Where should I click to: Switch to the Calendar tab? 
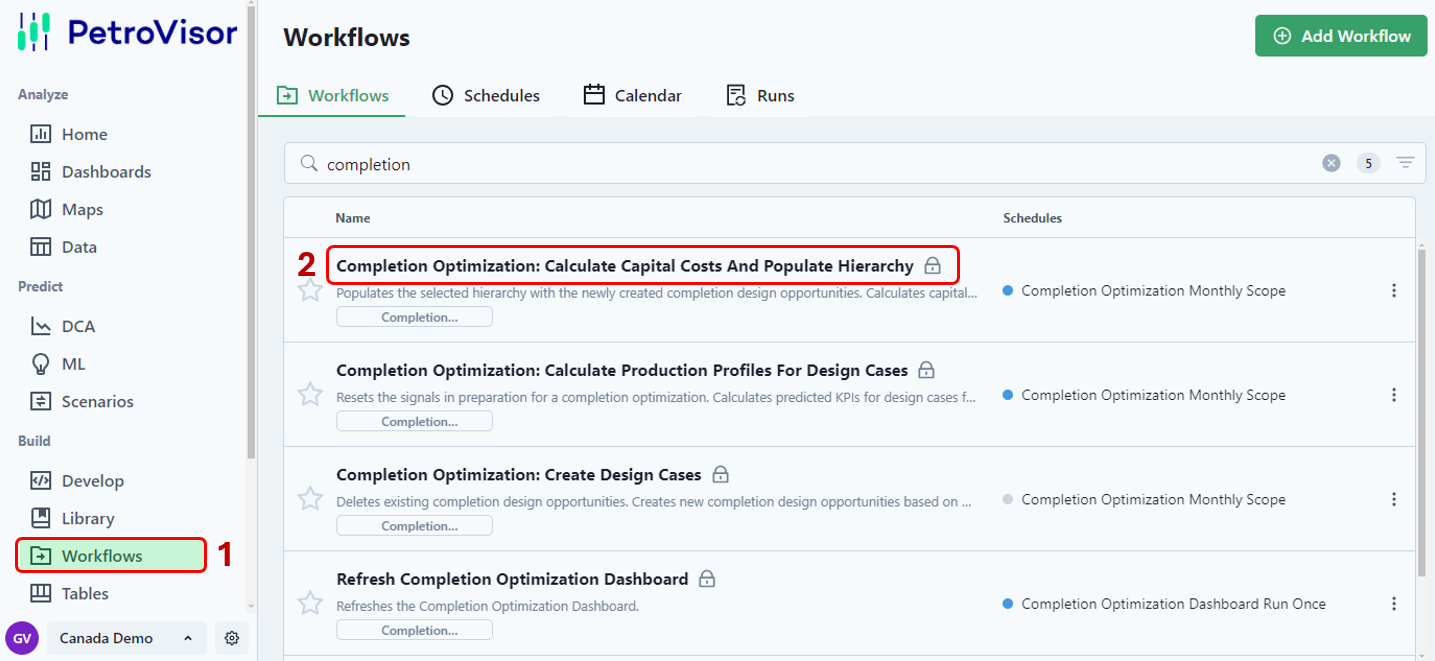pos(633,96)
